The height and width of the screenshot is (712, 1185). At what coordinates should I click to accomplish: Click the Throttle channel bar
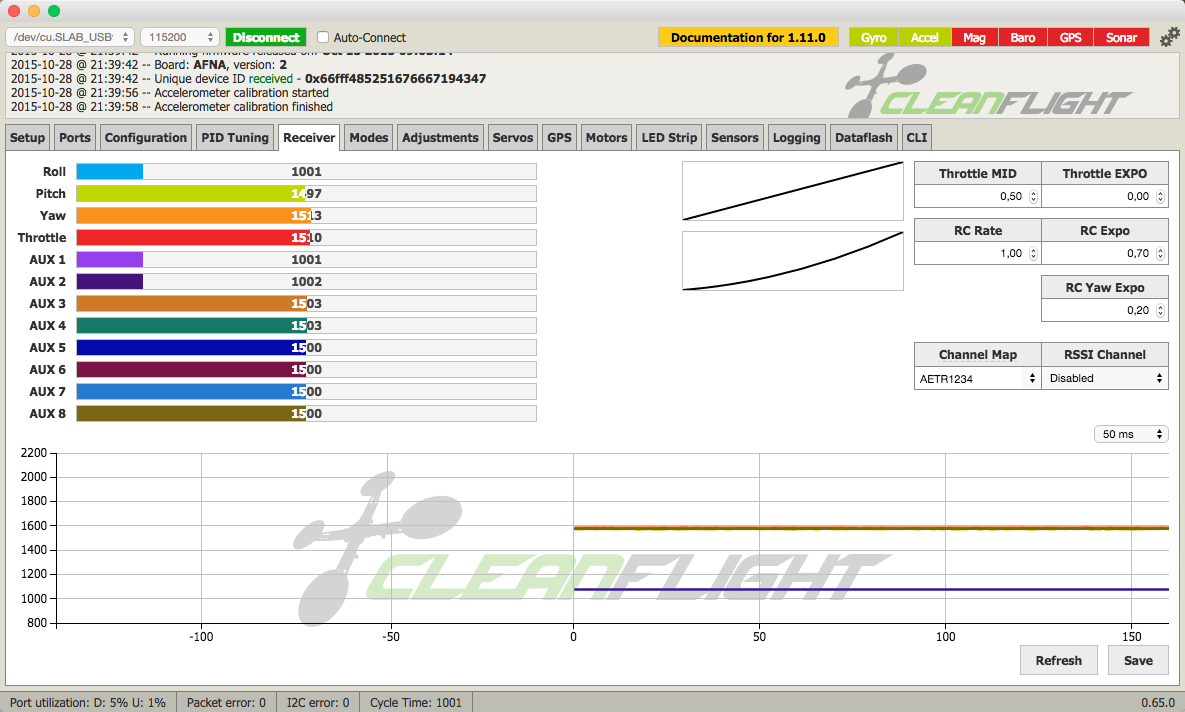coord(306,237)
